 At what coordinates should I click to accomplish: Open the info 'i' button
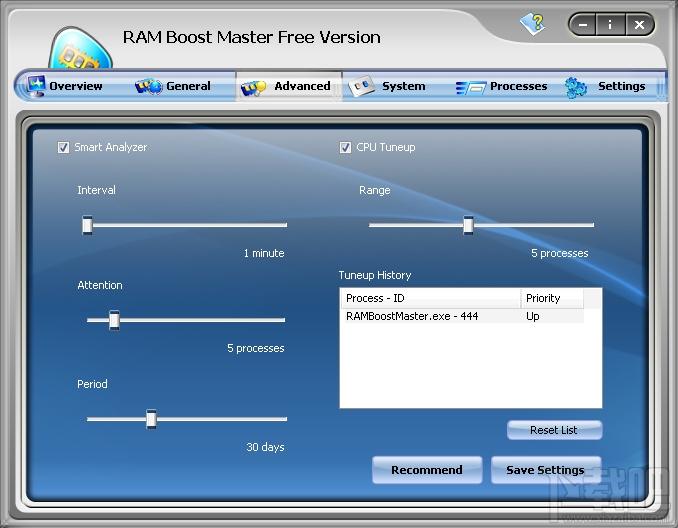[610, 25]
